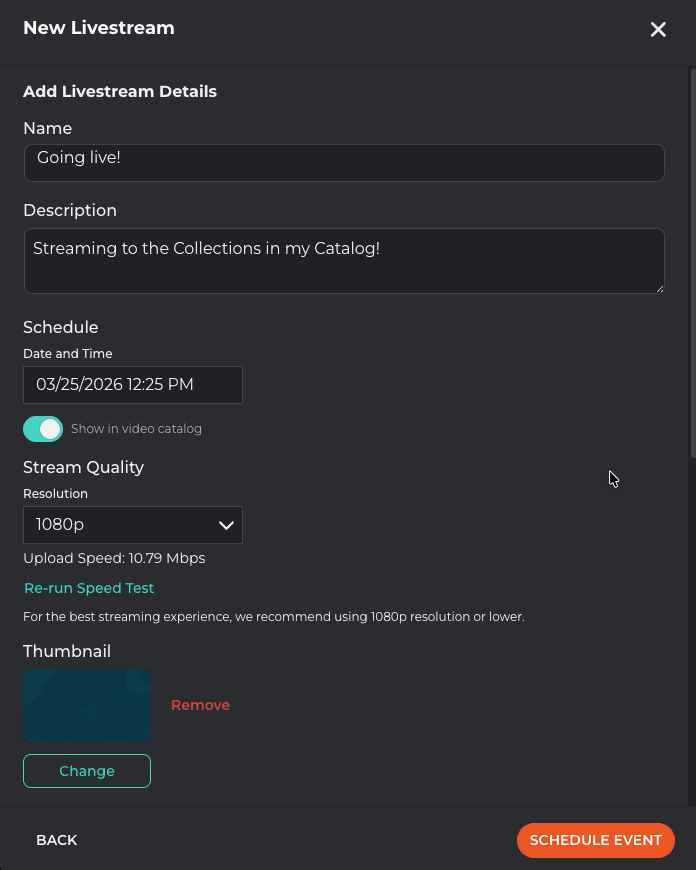Click the chevron arrow in the Resolution box
The width and height of the screenshot is (696, 870).
coord(226,525)
